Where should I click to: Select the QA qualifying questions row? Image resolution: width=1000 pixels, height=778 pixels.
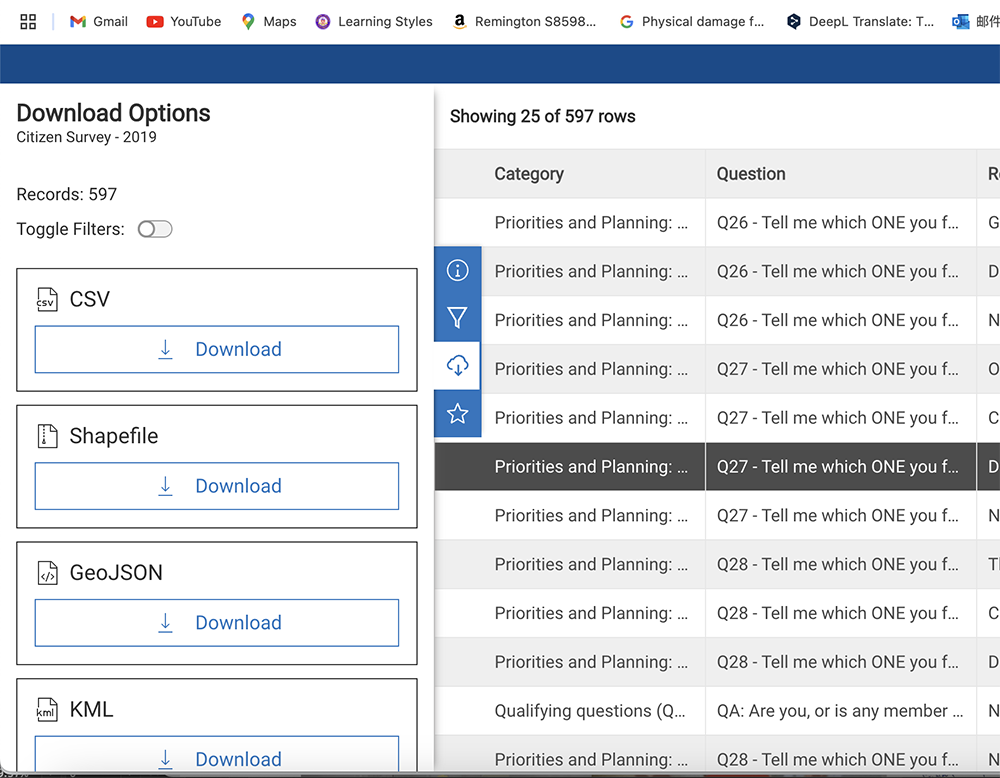point(700,710)
